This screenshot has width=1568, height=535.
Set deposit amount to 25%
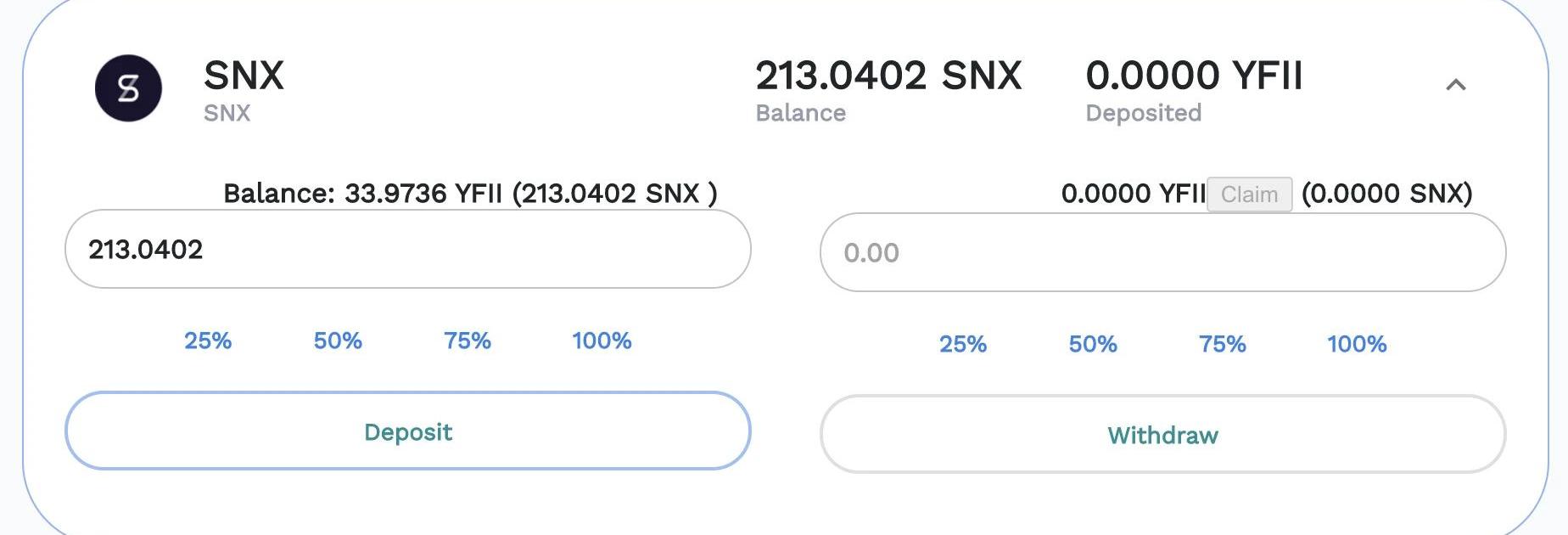(208, 341)
